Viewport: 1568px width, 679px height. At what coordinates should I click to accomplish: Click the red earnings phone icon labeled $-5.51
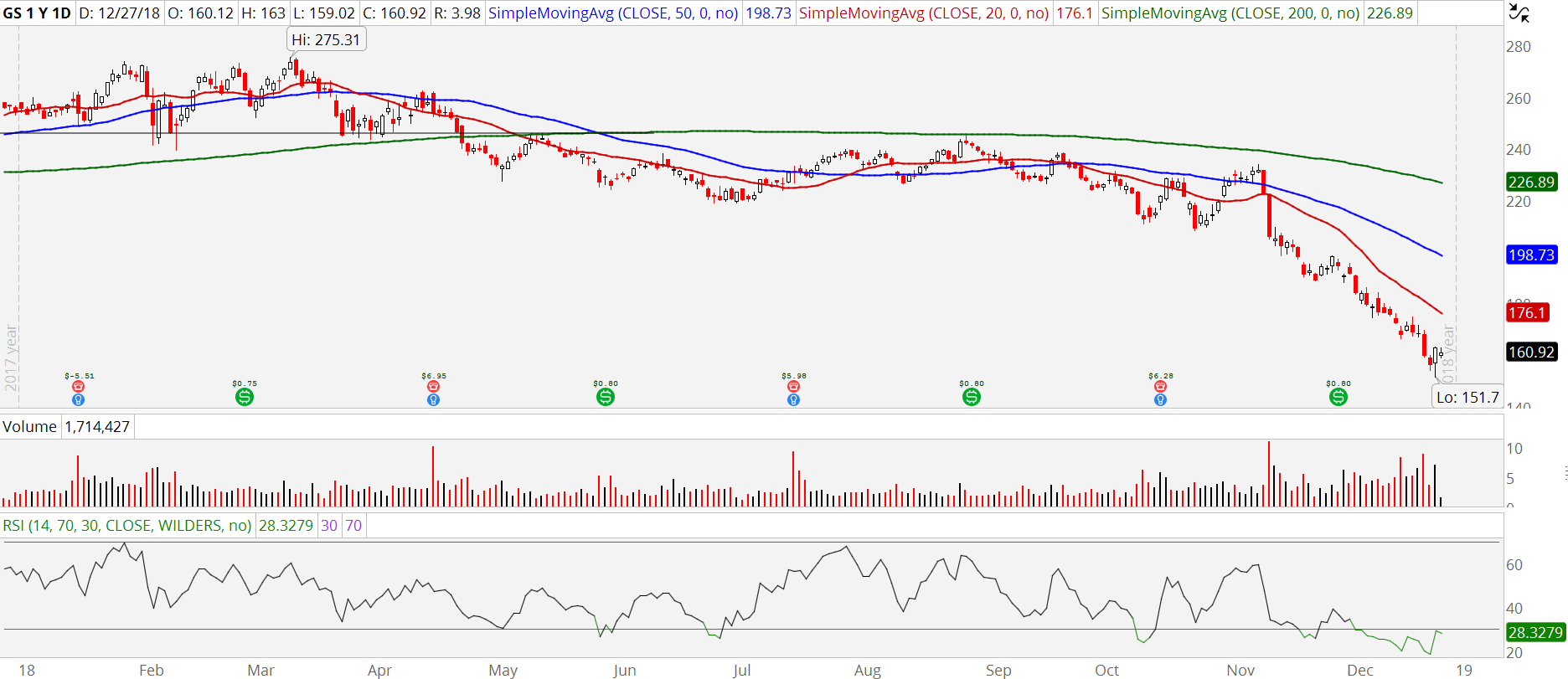coord(78,386)
